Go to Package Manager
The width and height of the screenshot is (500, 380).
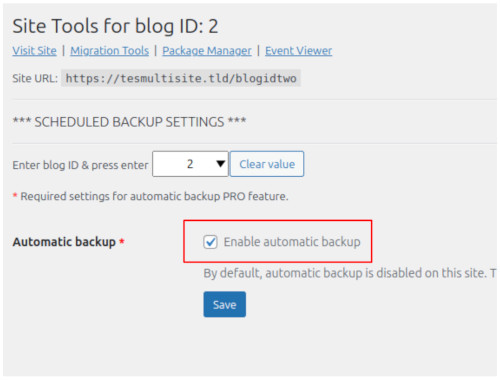[207, 51]
